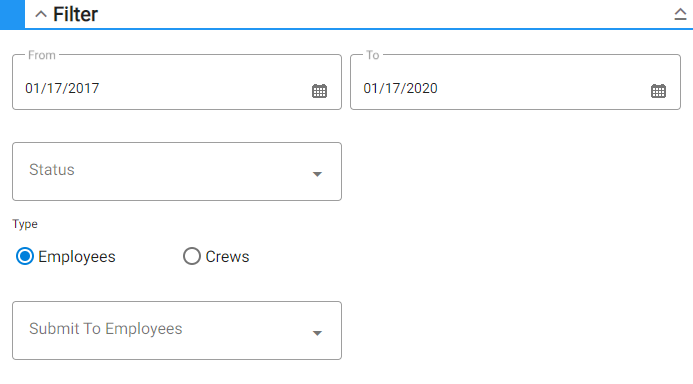The height and width of the screenshot is (384, 693).
Task: Select the Employees radio button
Action: pos(25,256)
